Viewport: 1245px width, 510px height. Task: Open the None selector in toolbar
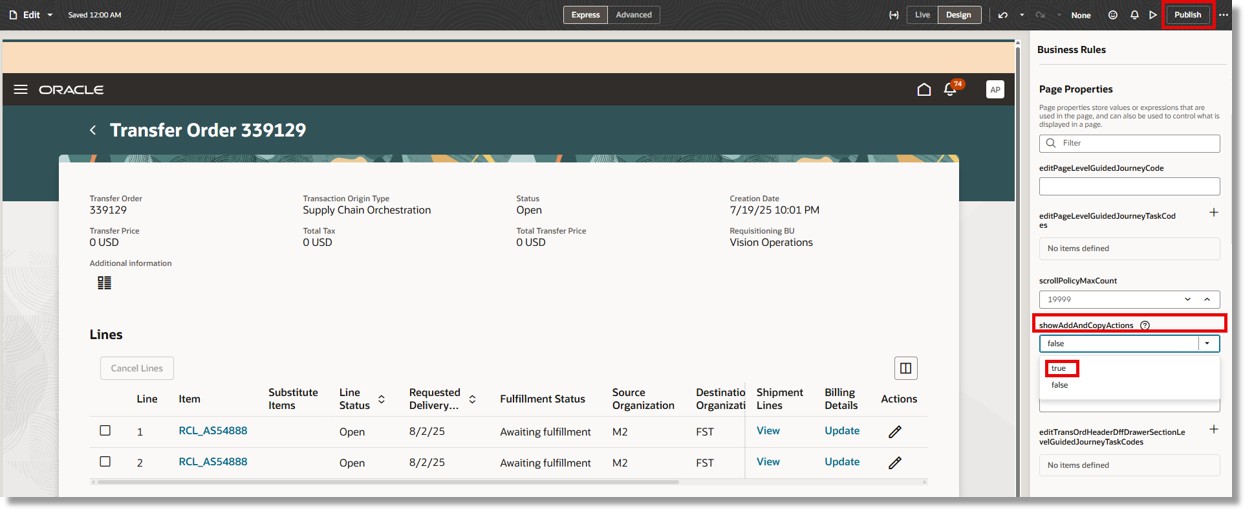[1081, 15]
